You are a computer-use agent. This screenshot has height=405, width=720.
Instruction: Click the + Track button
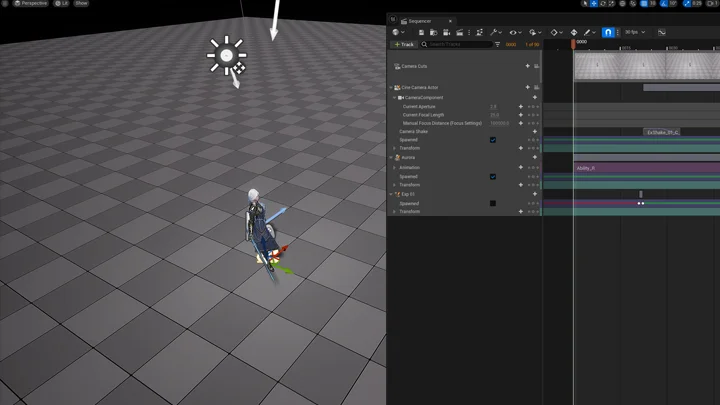tap(404, 45)
